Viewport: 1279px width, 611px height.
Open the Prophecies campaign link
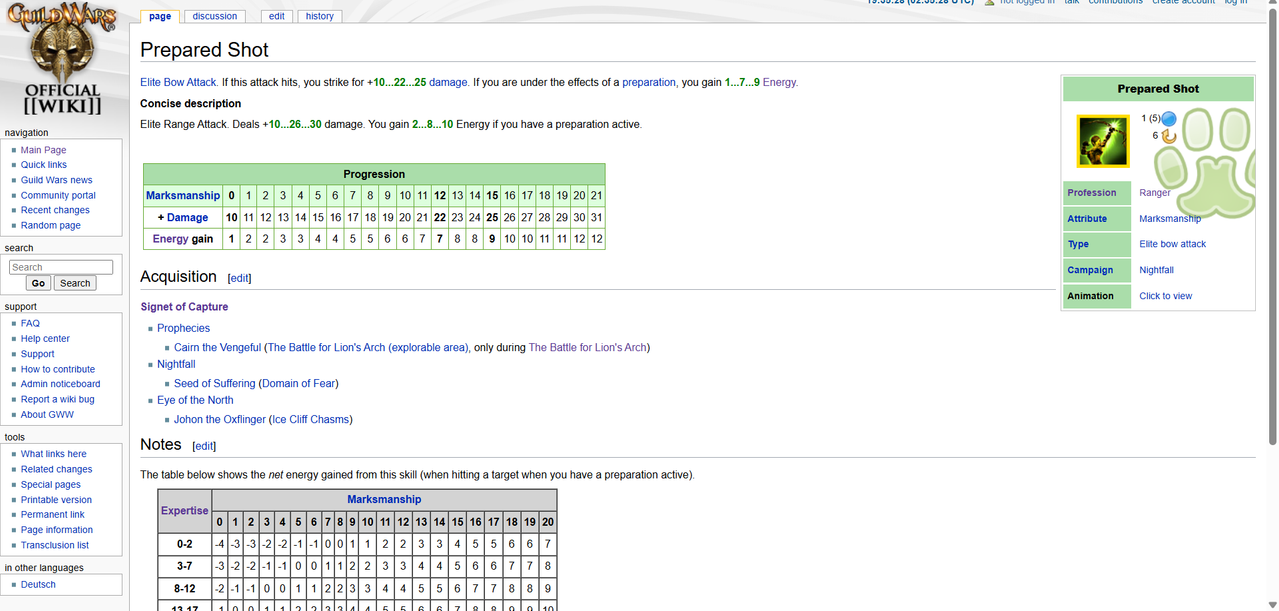[183, 328]
